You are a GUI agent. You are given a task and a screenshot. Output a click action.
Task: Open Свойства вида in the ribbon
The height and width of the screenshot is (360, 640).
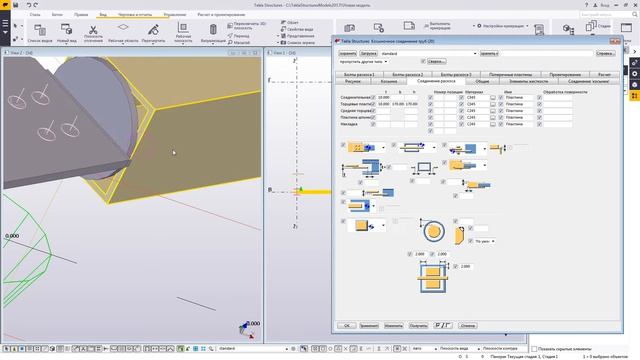coord(297,29)
